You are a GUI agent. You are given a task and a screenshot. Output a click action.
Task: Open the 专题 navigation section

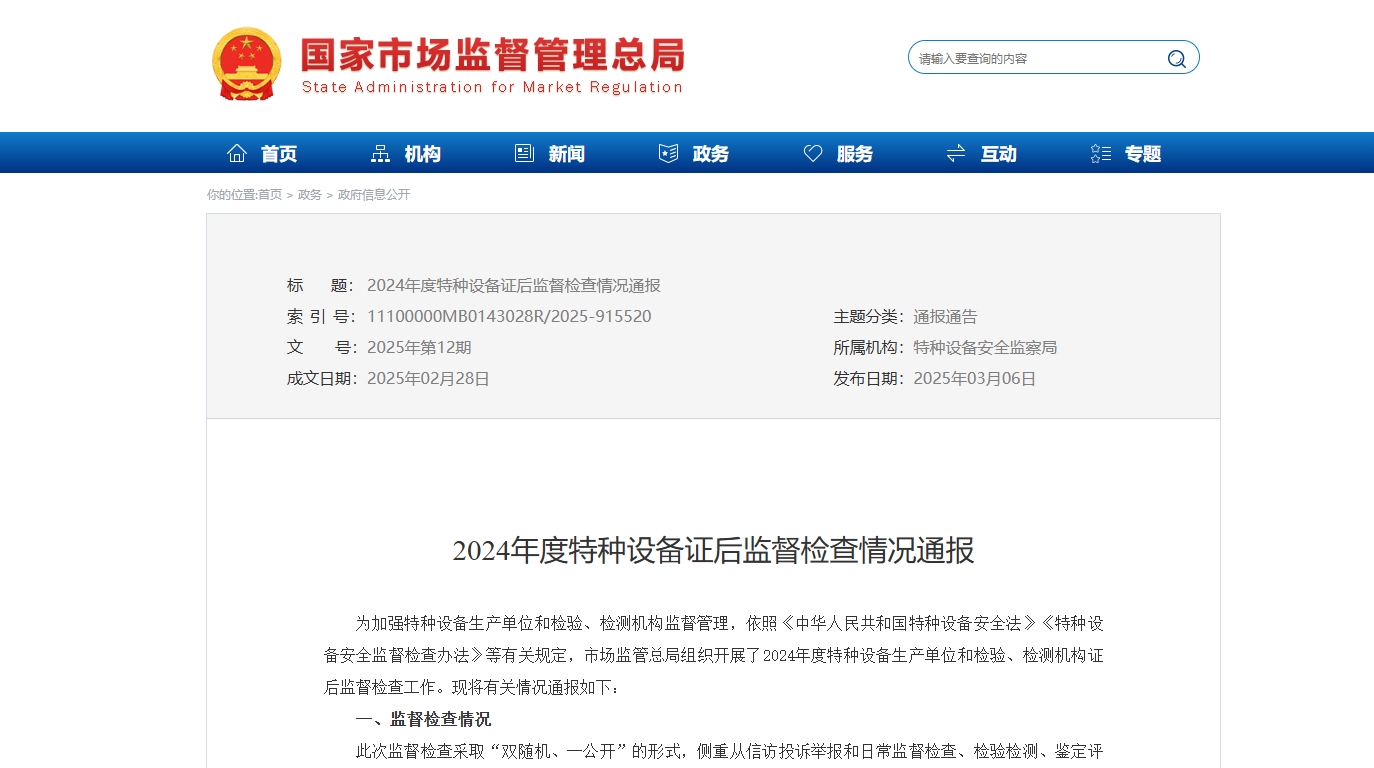[x=1143, y=154]
